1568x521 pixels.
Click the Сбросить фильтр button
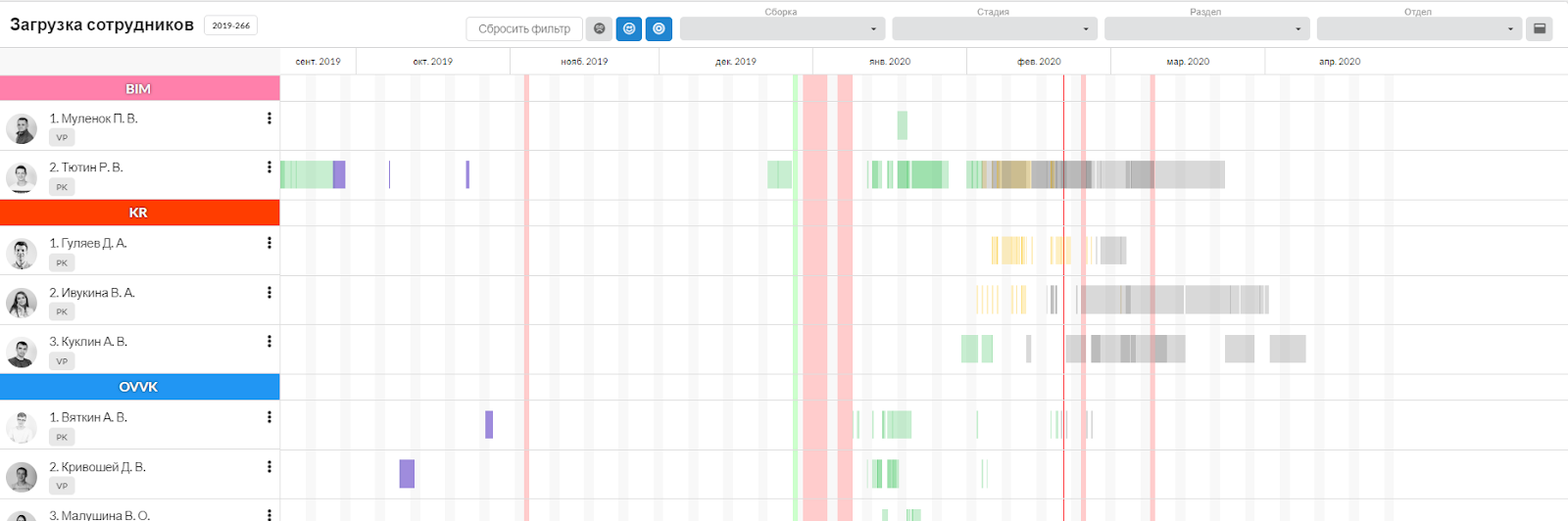tap(524, 29)
